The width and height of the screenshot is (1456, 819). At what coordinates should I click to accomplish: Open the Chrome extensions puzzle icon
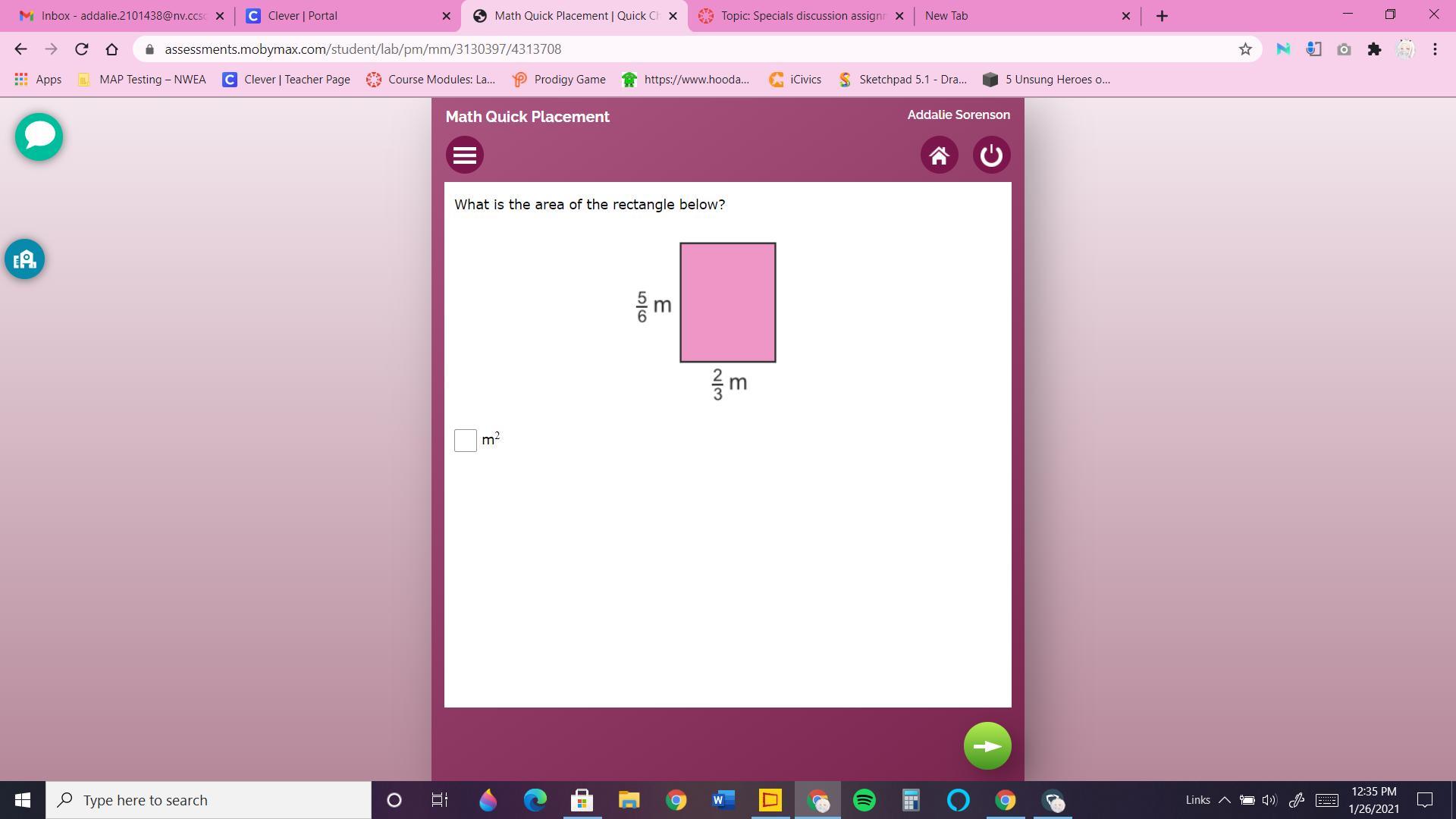click(1374, 49)
